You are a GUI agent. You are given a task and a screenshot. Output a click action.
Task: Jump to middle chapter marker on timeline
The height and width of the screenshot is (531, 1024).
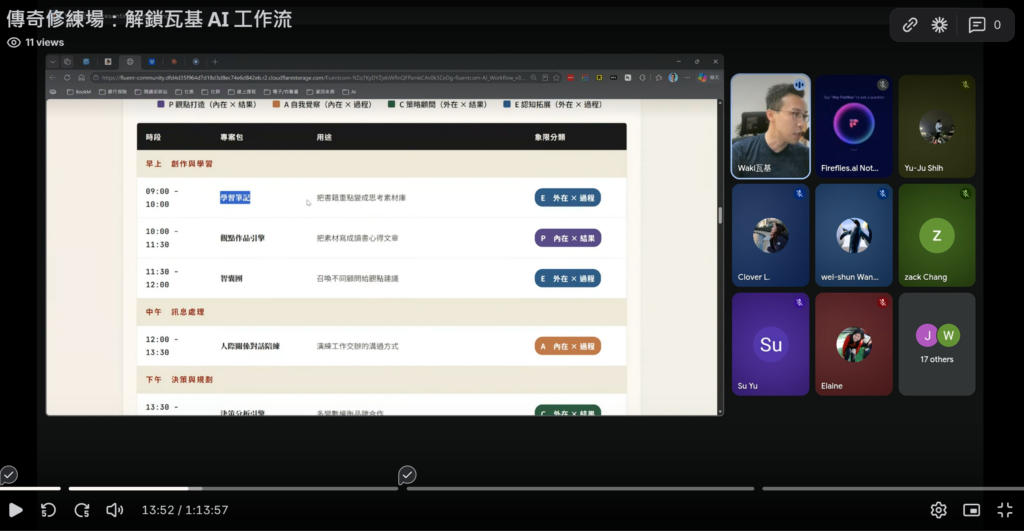pos(407,475)
